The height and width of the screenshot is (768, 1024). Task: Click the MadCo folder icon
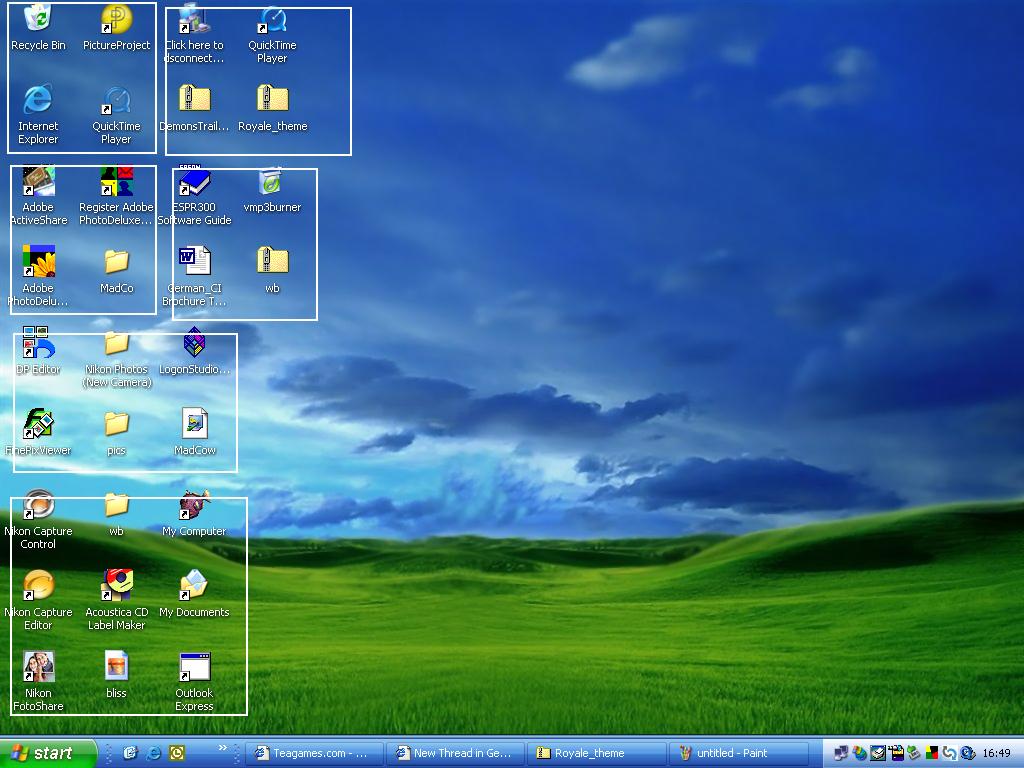(116, 263)
